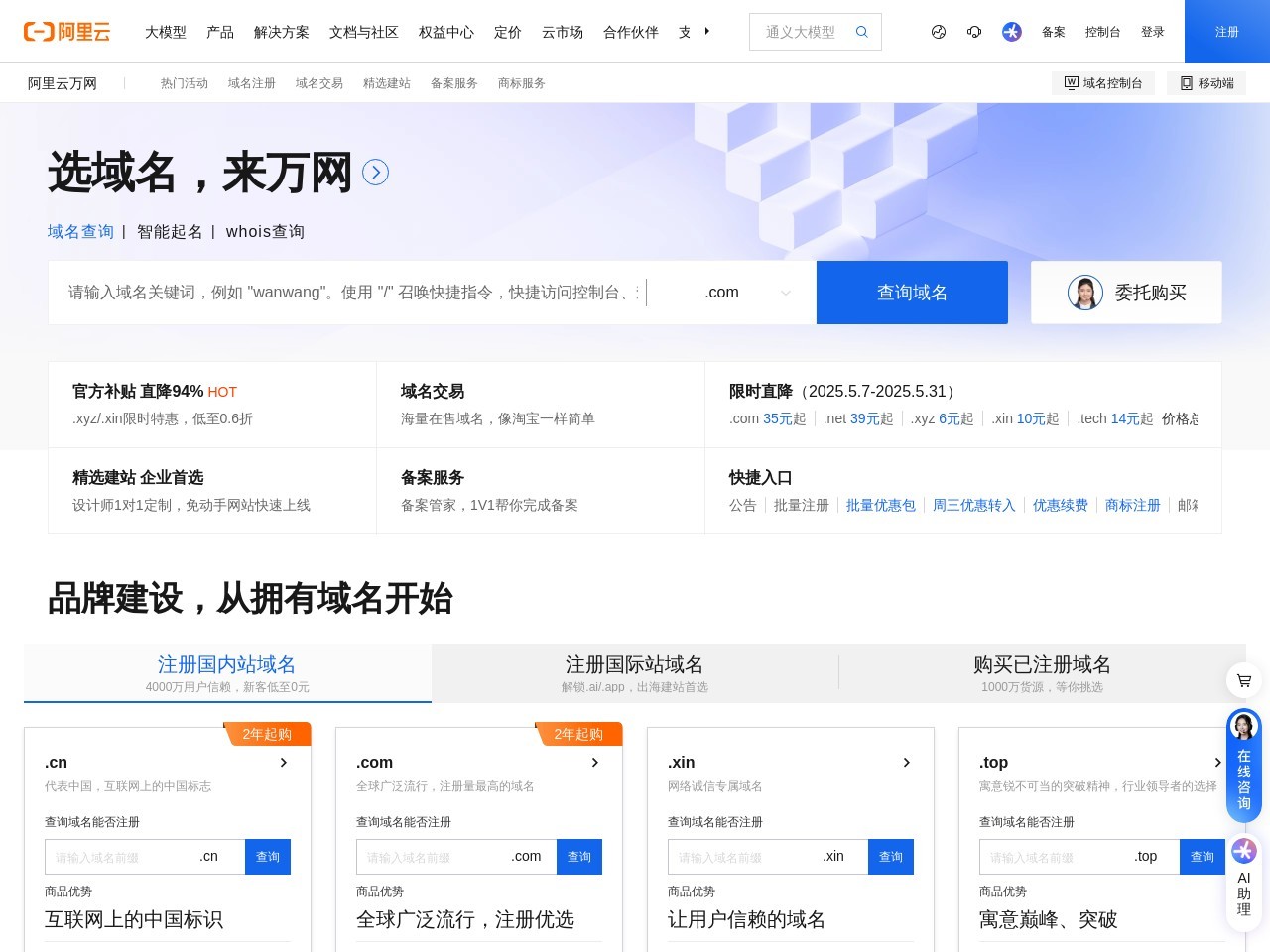Expand more nav items with the right arrow
1270x952 pixels.
[707, 32]
